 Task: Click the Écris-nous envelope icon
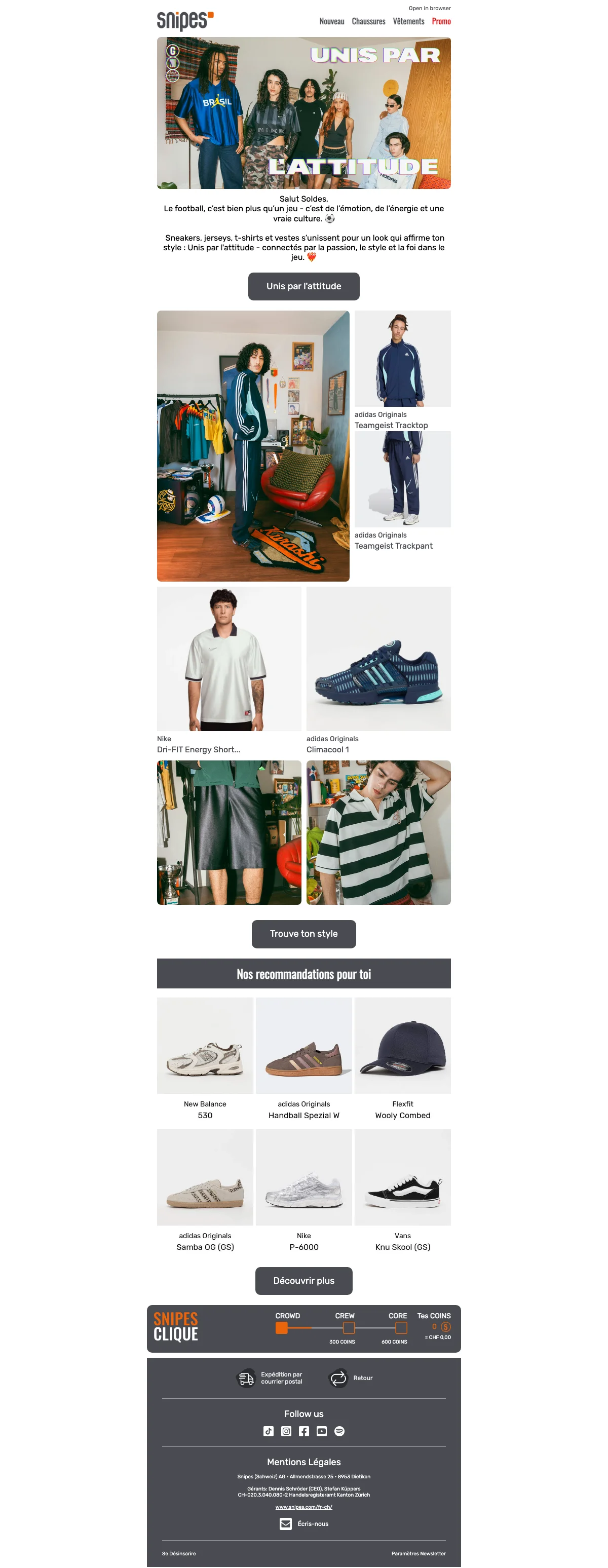285,1523
